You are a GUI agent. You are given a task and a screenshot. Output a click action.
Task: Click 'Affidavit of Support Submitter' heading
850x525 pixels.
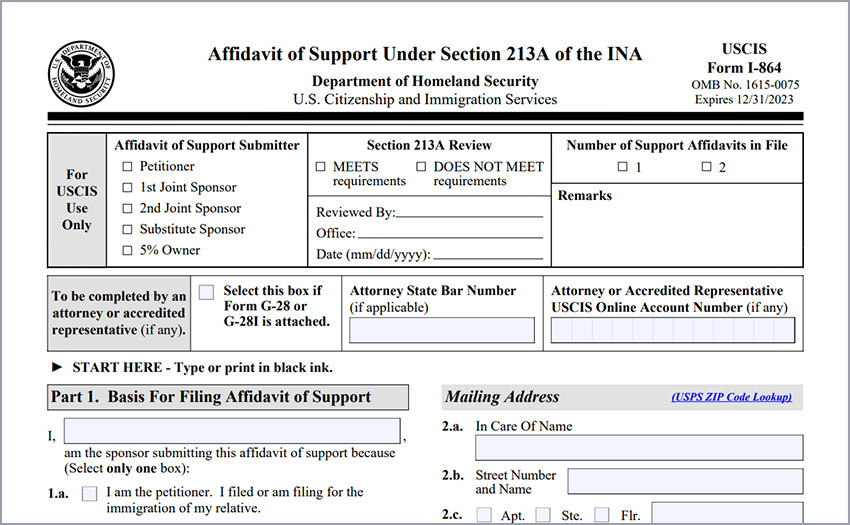207,145
